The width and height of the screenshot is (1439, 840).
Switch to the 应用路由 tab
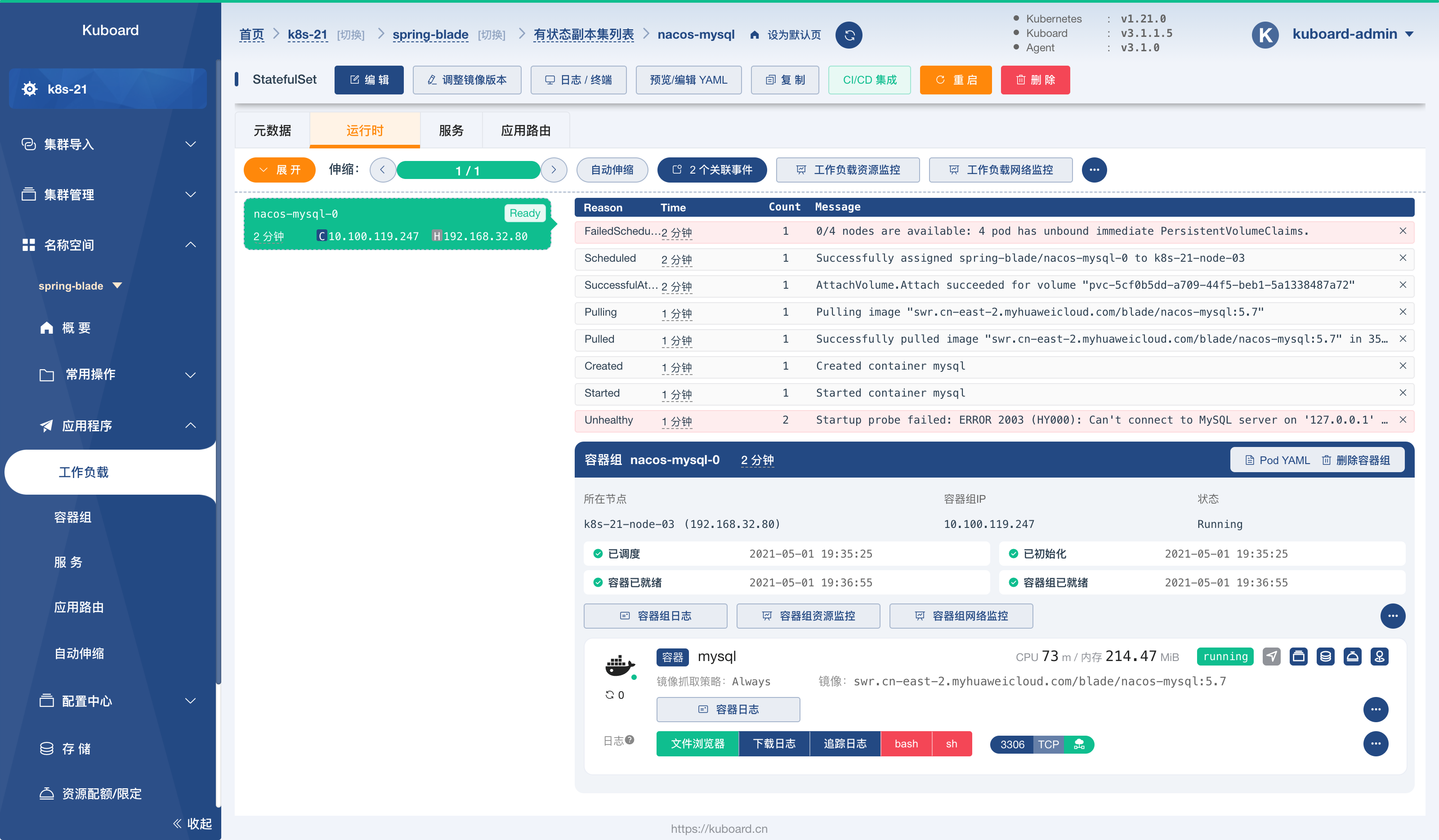click(x=525, y=130)
